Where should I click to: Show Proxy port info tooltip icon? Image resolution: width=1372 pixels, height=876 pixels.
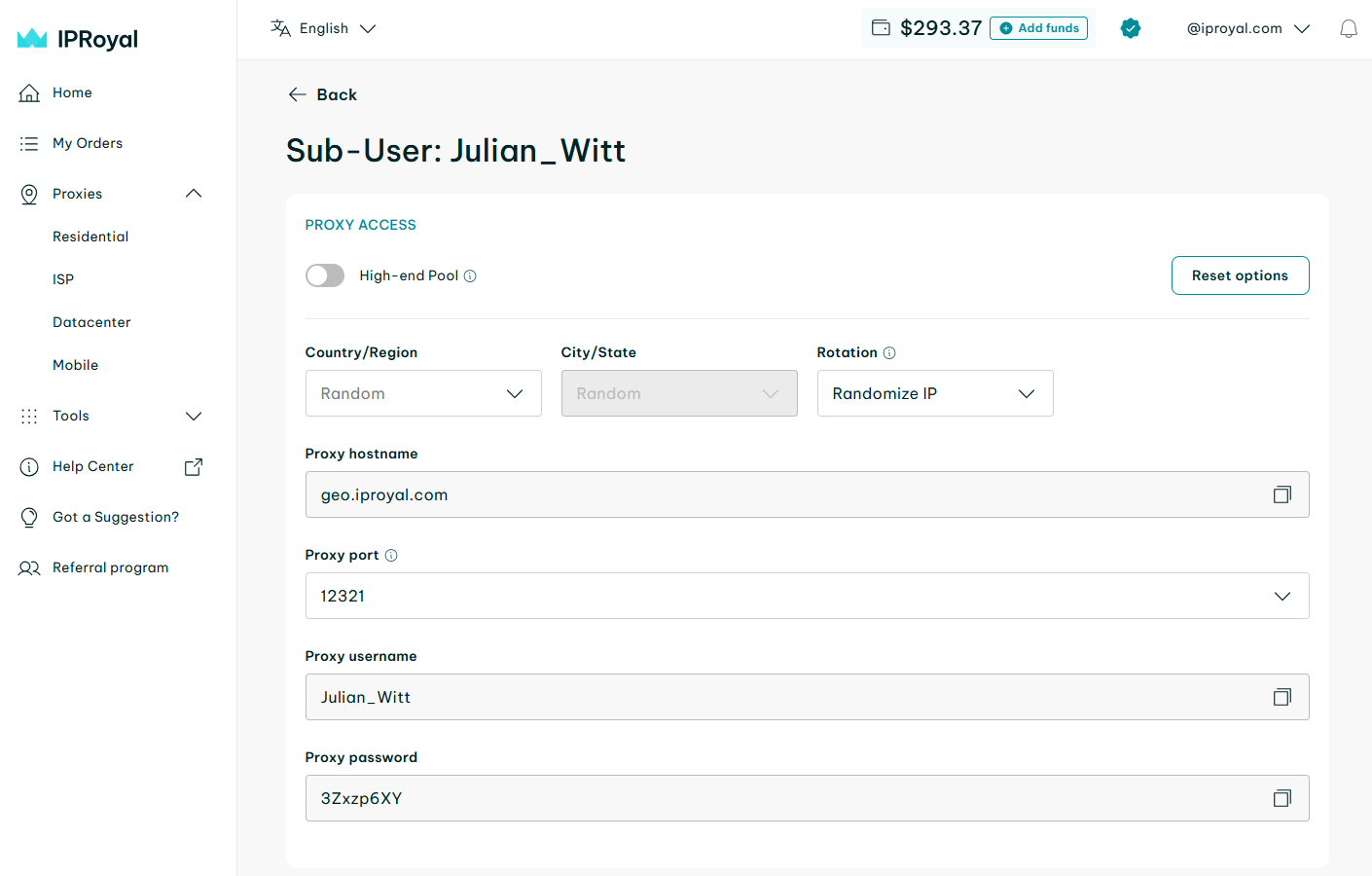click(x=391, y=555)
